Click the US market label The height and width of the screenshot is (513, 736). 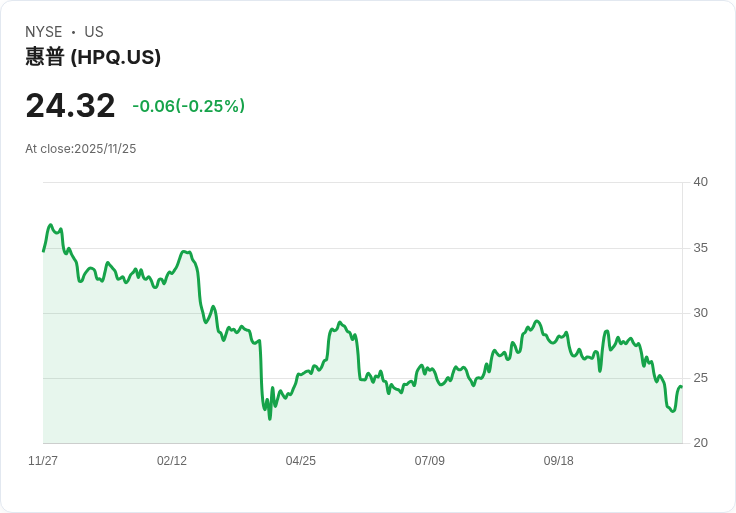point(94,32)
